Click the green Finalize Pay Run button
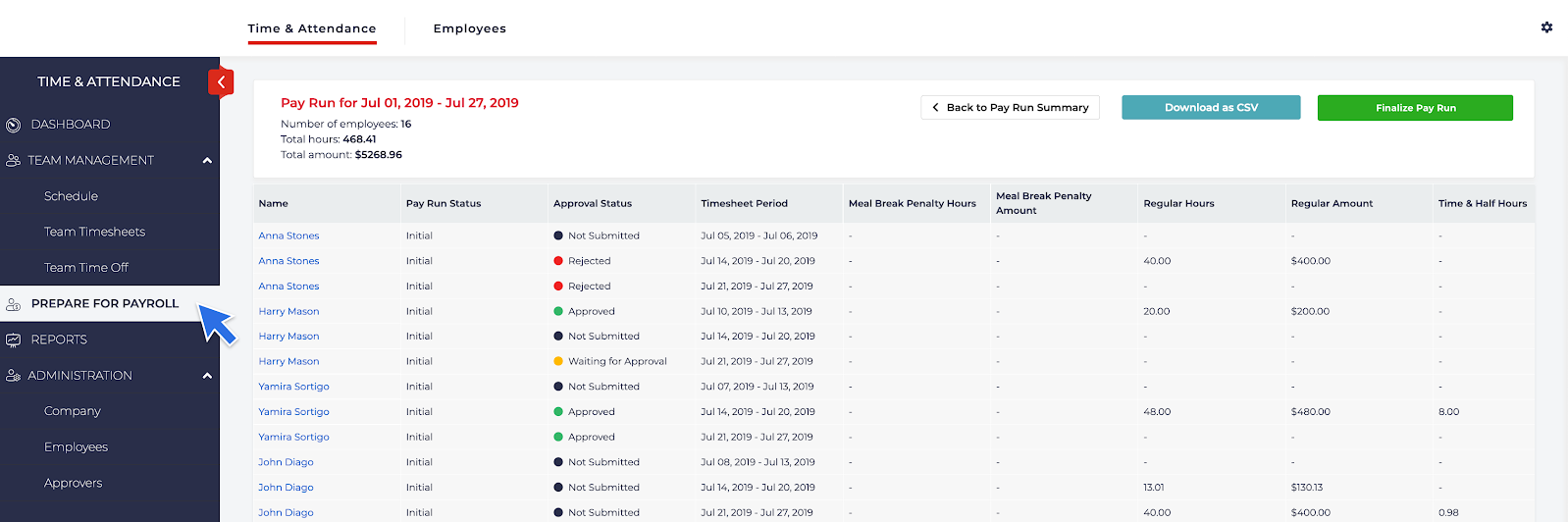This screenshot has width=1568, height=522. [1414, 108]
